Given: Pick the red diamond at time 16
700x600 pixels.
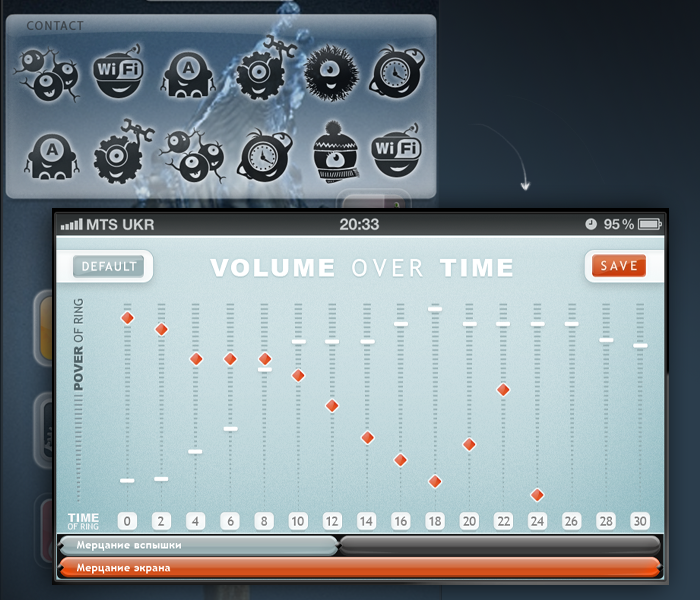Looking at the screenshot, I should point(400,460).
